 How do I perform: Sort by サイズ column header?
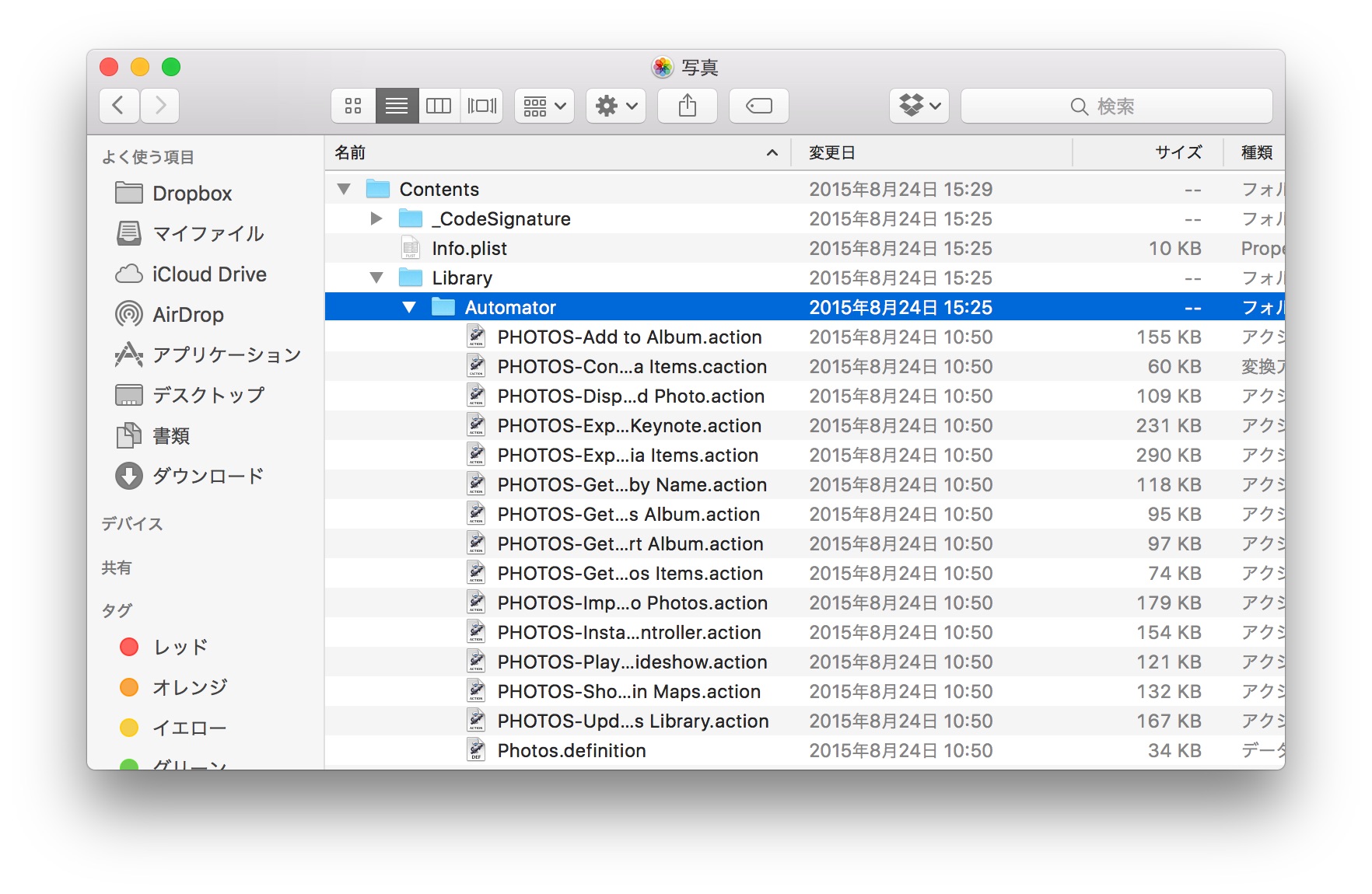tap(1148, 153)
